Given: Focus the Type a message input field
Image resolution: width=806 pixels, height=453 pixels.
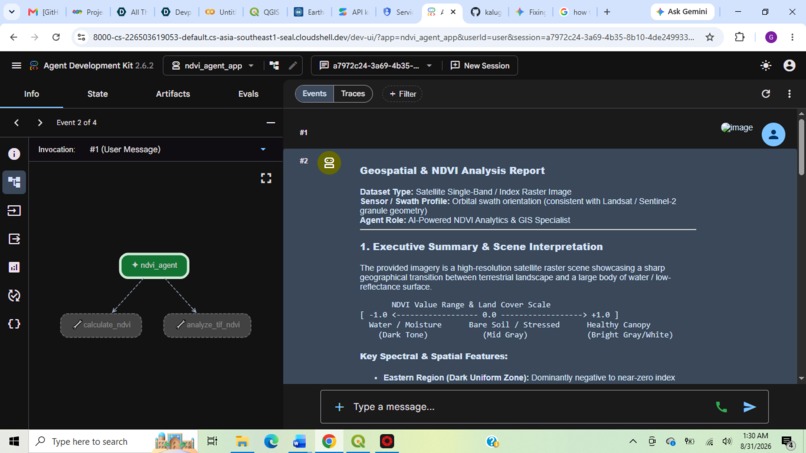Looking at the screenshot, I should 529,407.
